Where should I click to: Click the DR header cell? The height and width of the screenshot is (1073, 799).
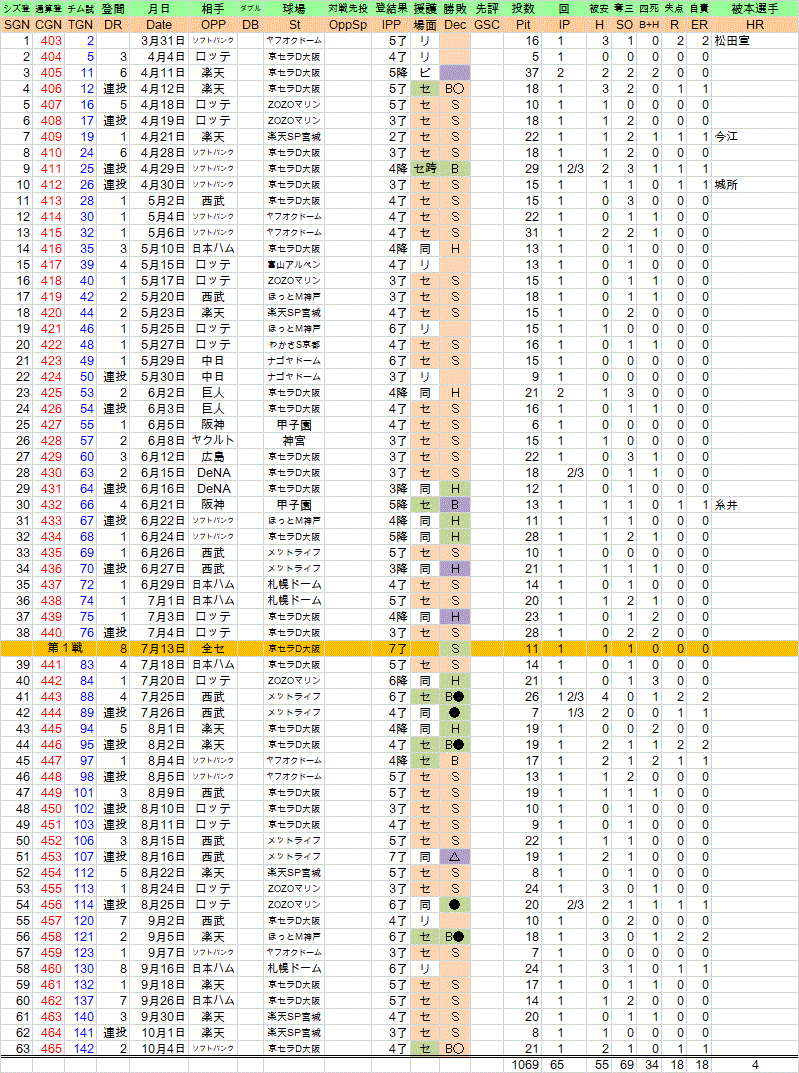(x=113, y=25)
